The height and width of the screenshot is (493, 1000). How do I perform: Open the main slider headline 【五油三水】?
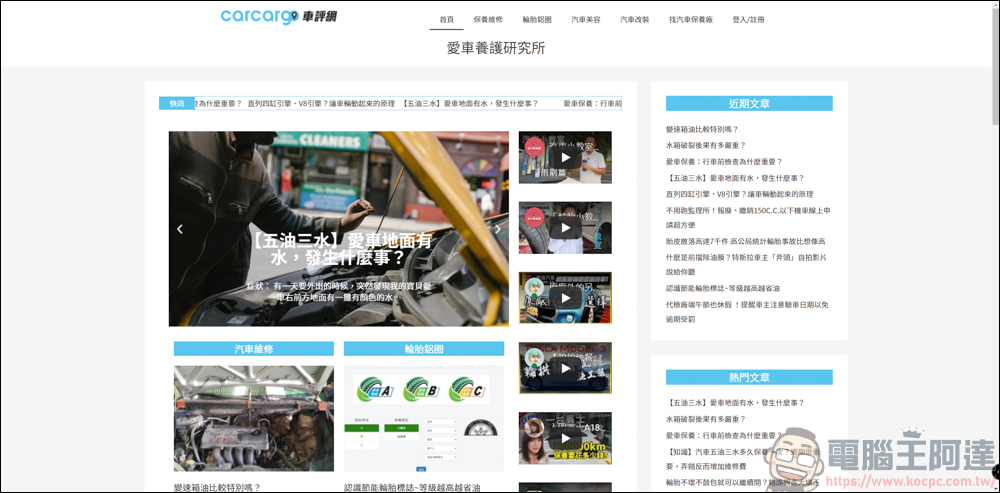tap(340, 250)
